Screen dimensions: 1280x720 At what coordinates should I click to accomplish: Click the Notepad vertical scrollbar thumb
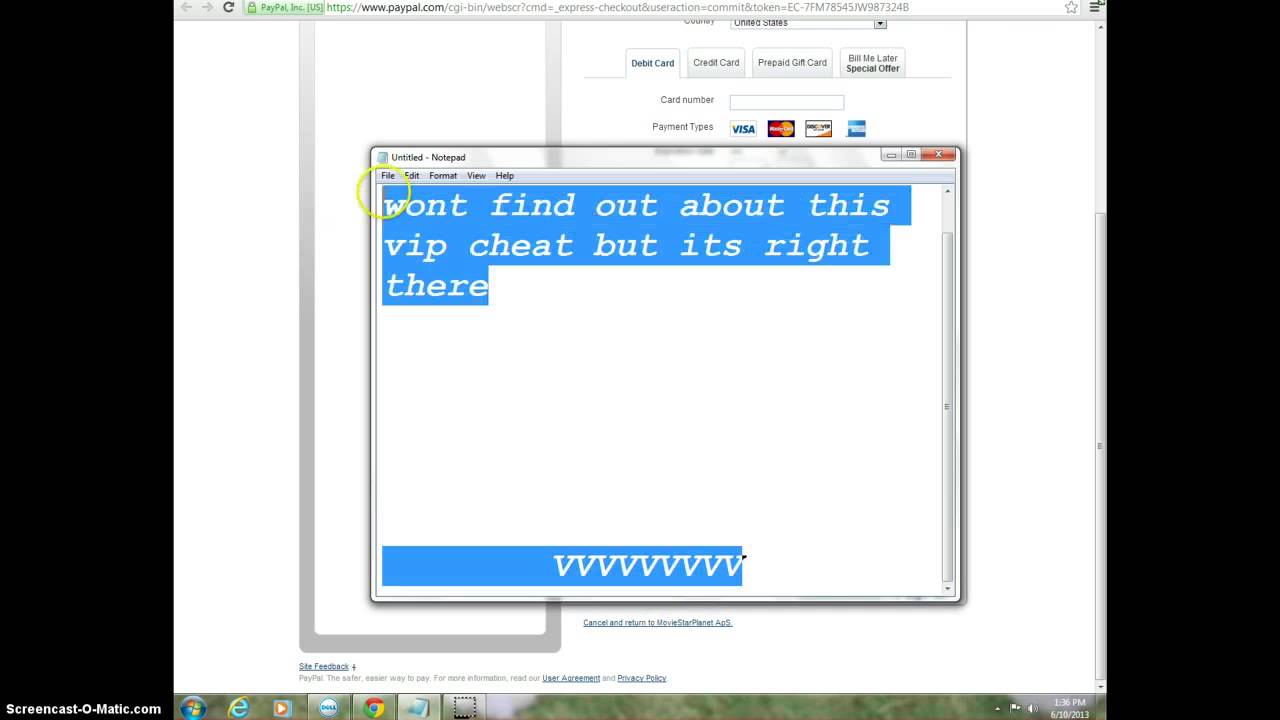click(948, 405)
